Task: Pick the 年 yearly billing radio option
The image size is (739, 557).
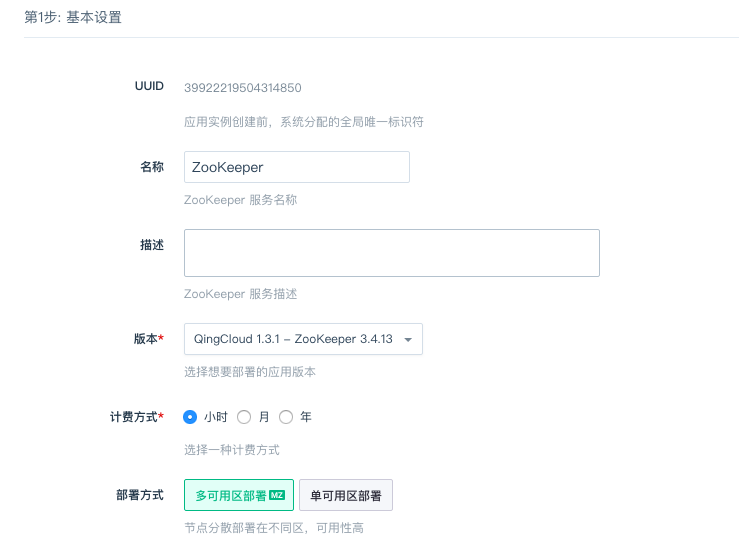Action: point(286,417)
